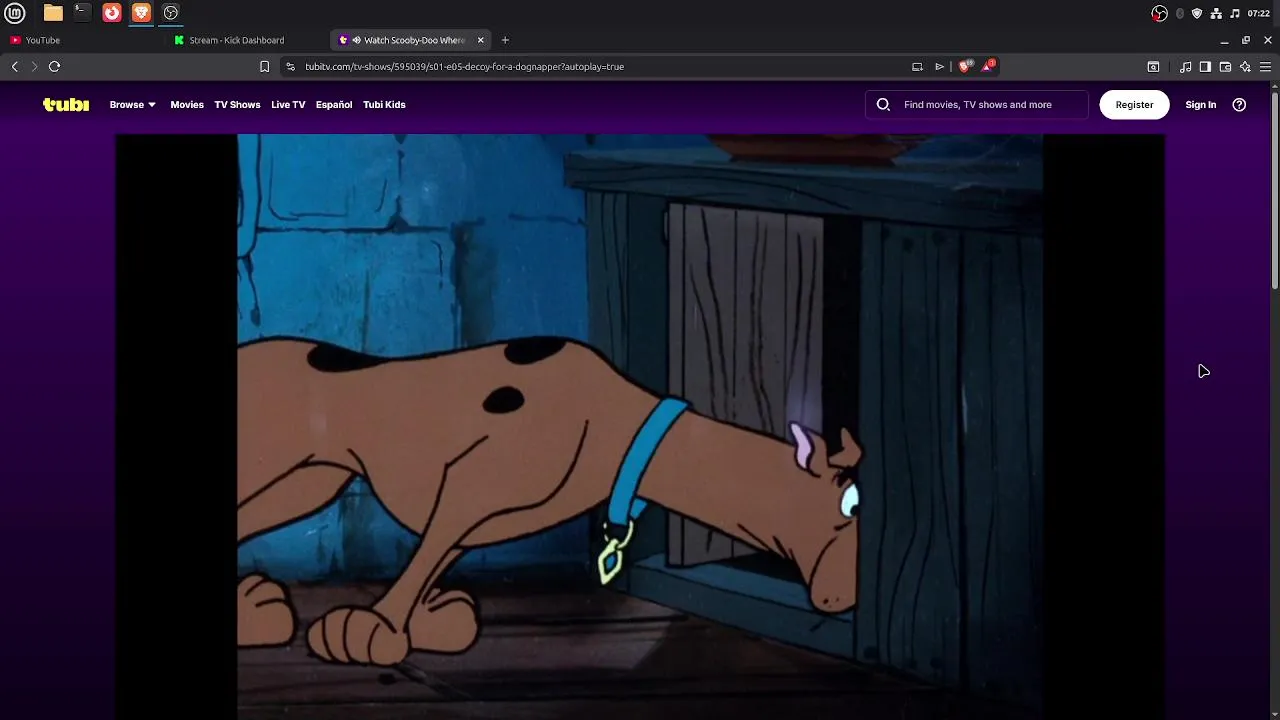This screenshot has height=720, width=1280.
Task: Click the Tubi logo
Action: pos(66,104)
